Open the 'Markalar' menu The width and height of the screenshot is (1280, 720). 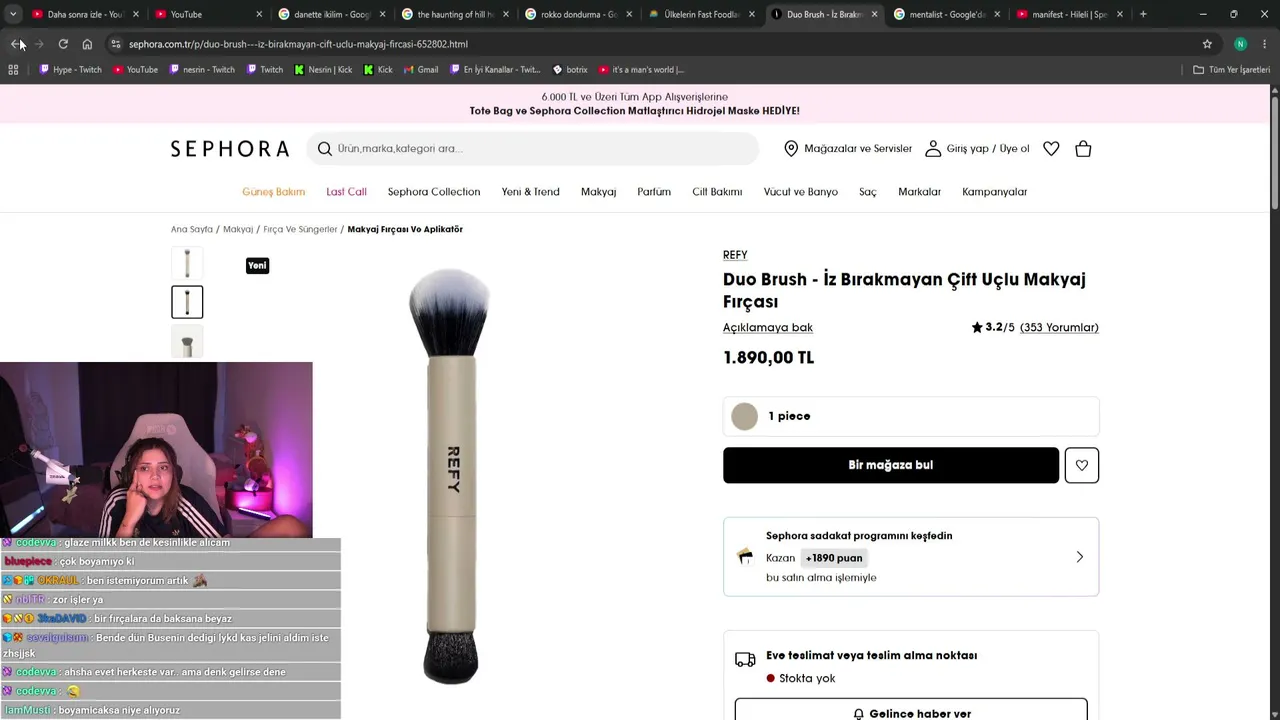click(x=919, y=192)
